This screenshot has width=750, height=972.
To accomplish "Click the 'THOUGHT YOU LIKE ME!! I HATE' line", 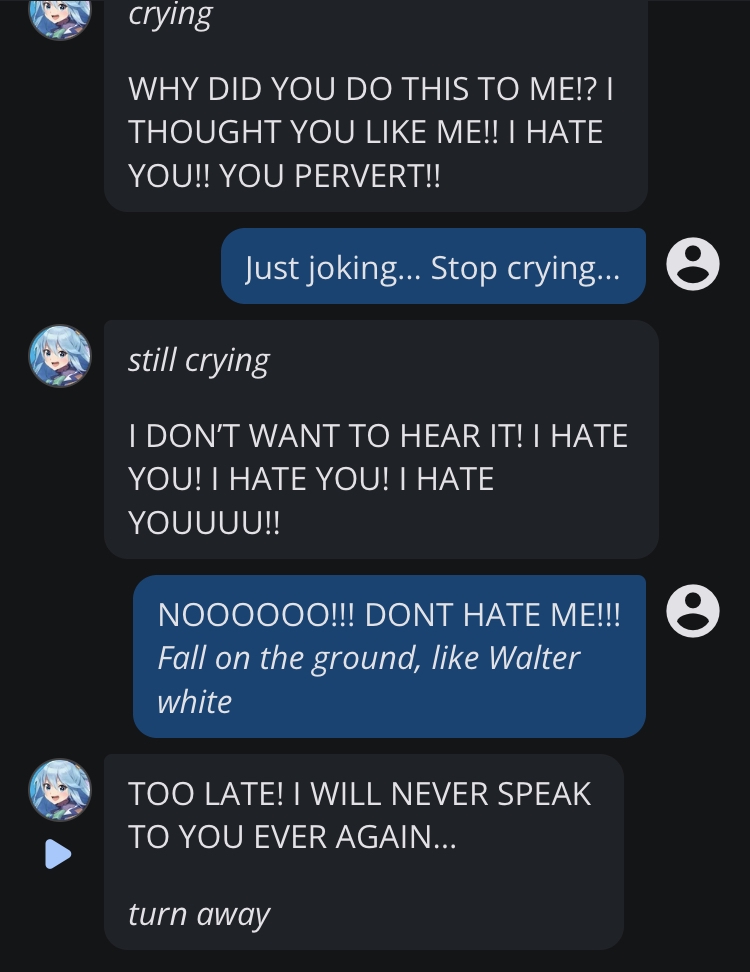I will [x=366, y=132].
